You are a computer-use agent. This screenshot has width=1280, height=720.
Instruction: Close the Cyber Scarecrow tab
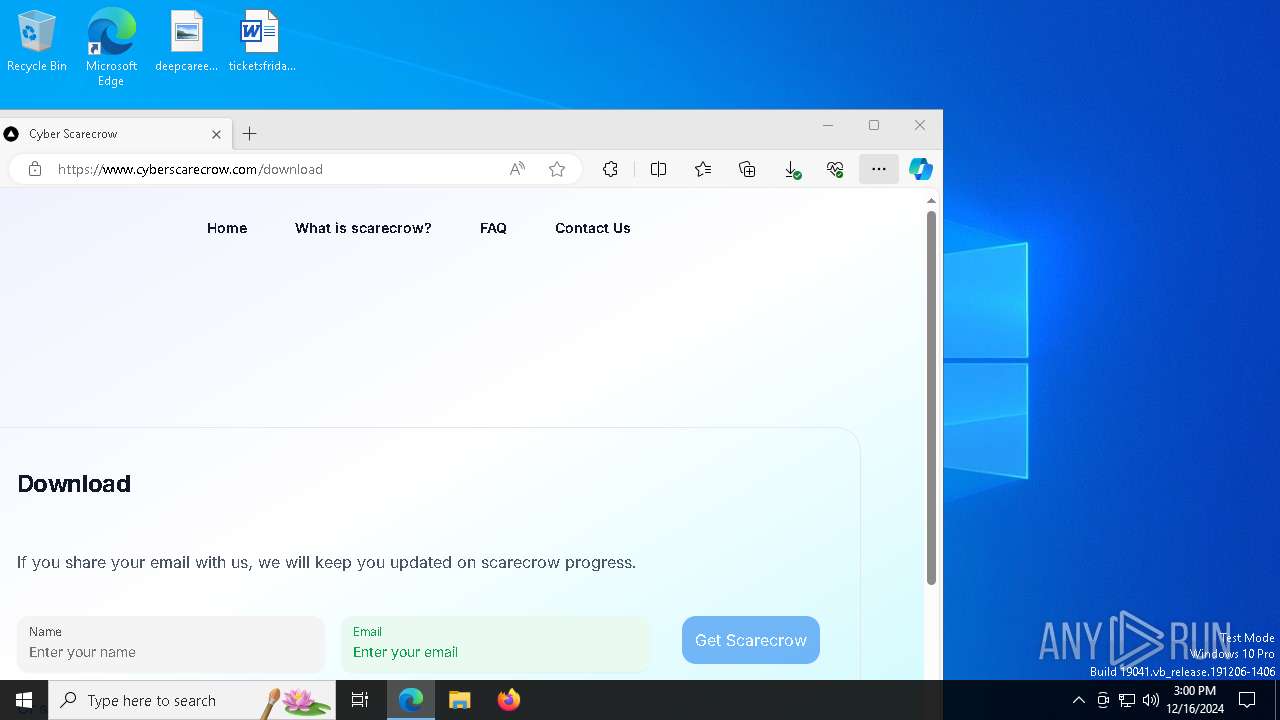[x=216, y=134]
